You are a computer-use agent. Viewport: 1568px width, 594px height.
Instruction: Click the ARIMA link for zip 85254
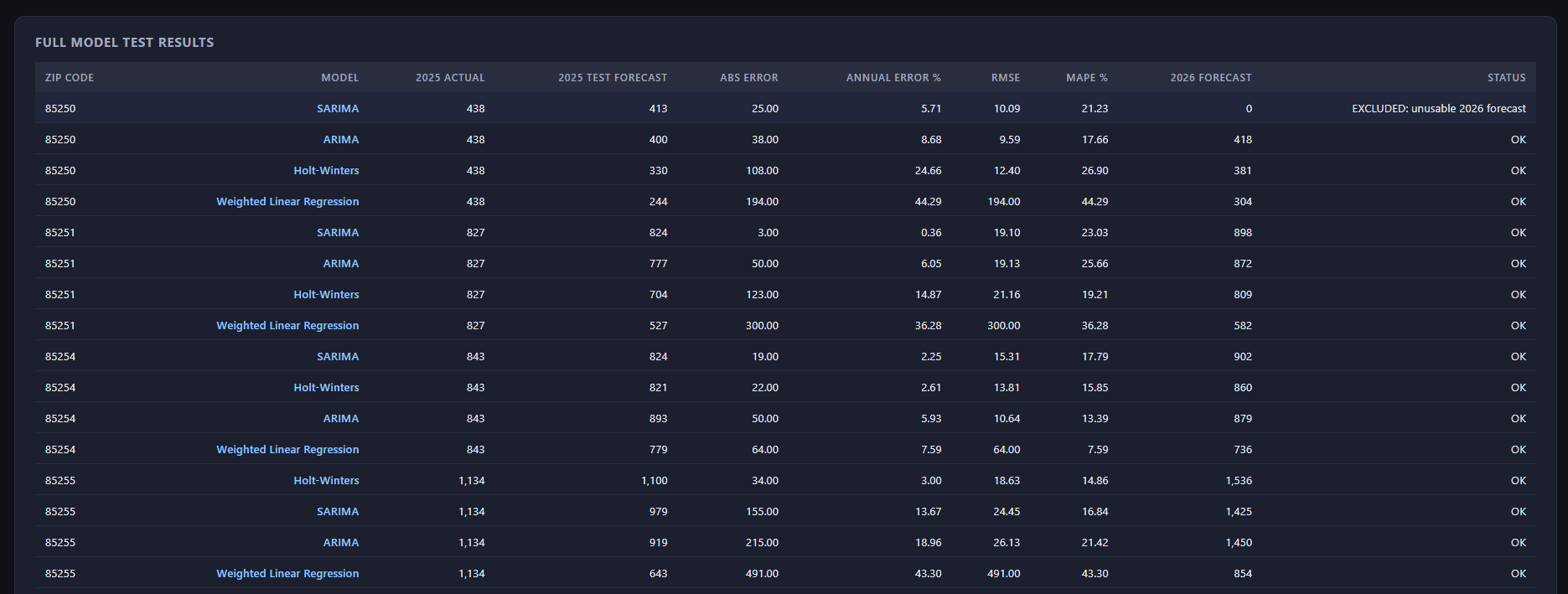(x=341, y=419)
